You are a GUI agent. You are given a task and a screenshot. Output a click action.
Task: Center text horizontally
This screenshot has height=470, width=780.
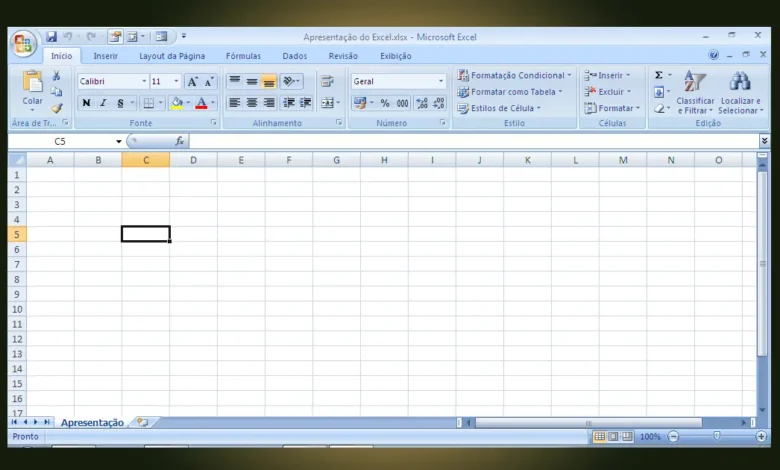[x=252, y=103]
